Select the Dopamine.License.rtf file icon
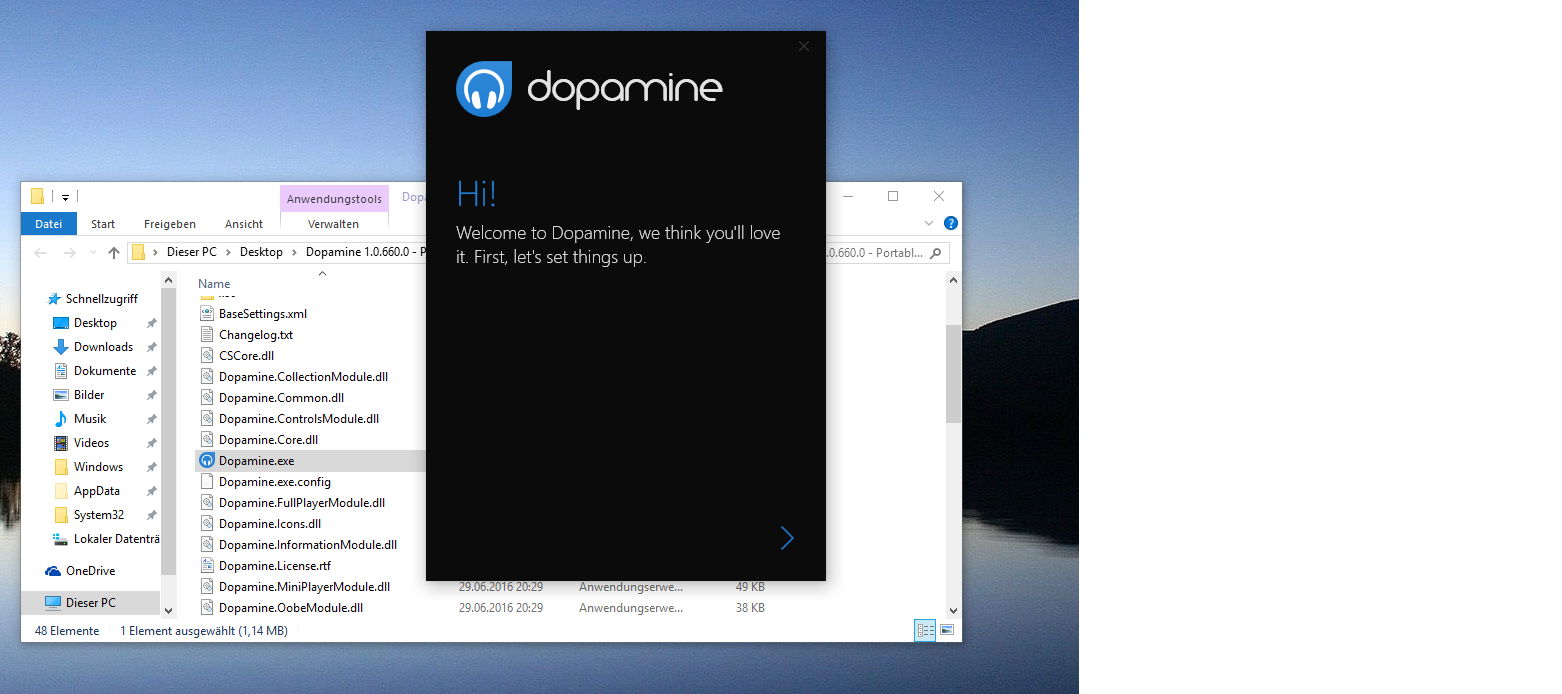Image resolution: width=1562 pixels, height=694 pixels. (207, 566)
